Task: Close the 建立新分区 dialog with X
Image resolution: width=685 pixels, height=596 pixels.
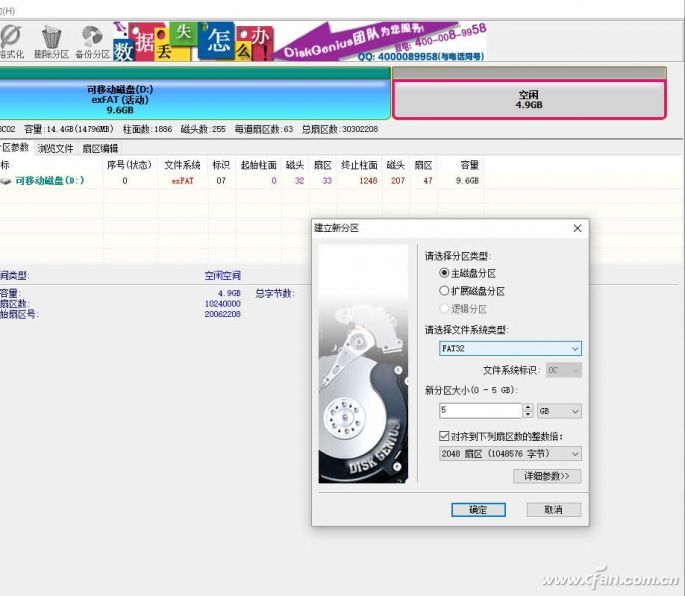Action: pos(577,228)
